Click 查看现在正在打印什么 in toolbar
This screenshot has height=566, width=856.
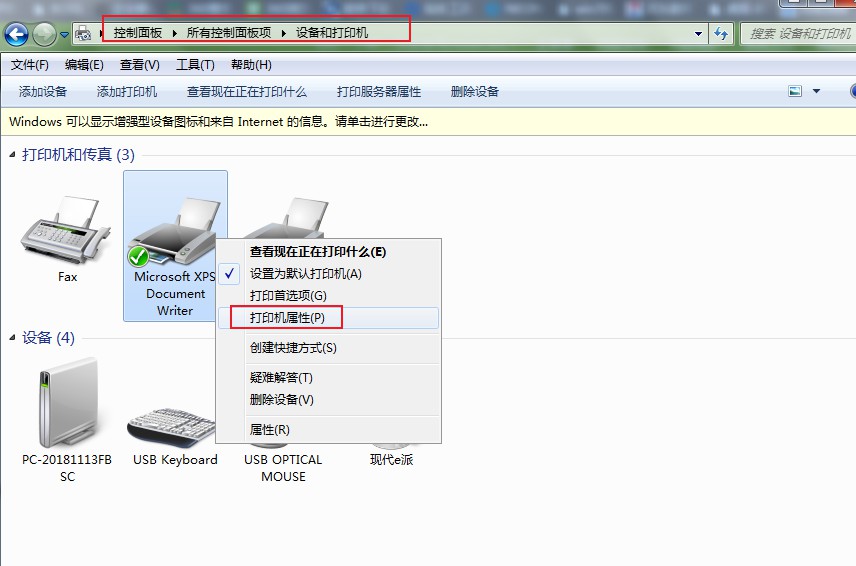click(247, 92)
